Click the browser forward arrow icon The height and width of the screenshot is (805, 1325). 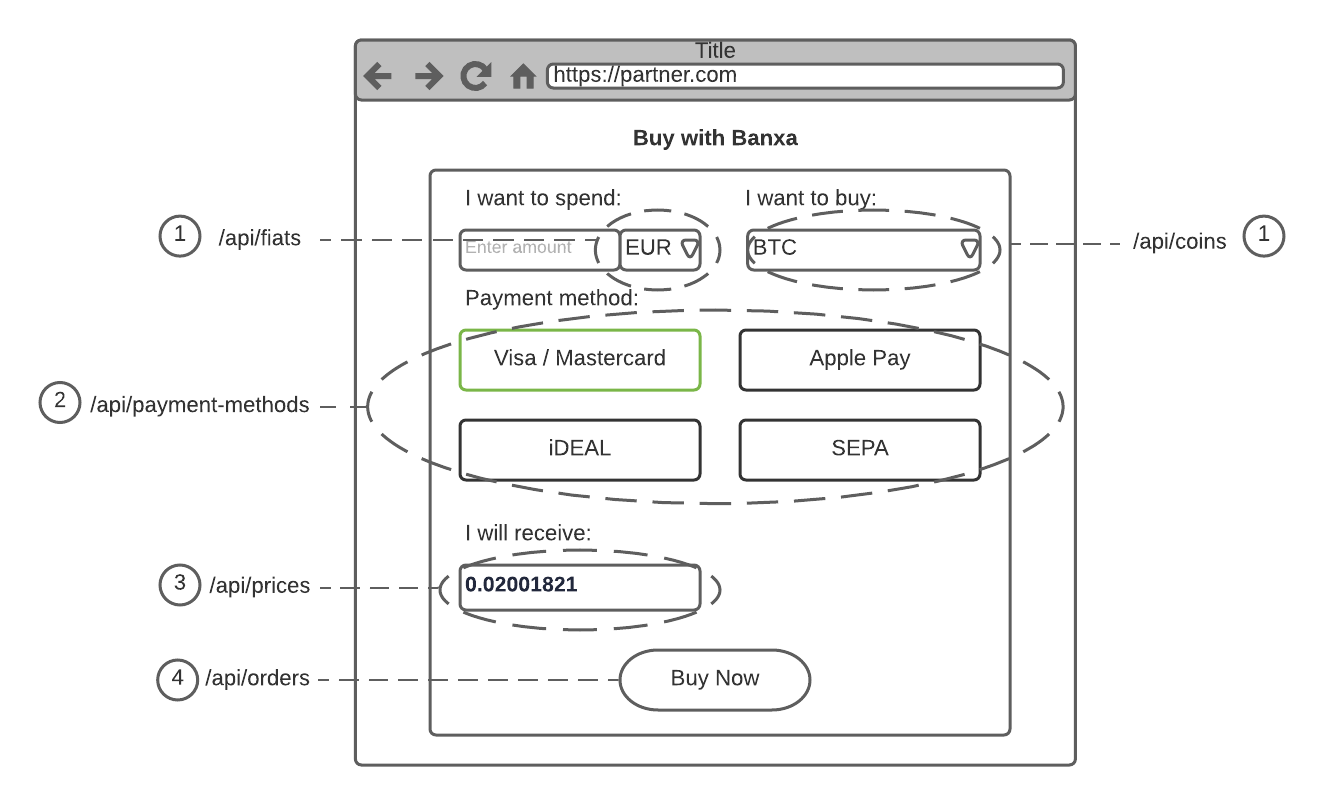[429, 76]
